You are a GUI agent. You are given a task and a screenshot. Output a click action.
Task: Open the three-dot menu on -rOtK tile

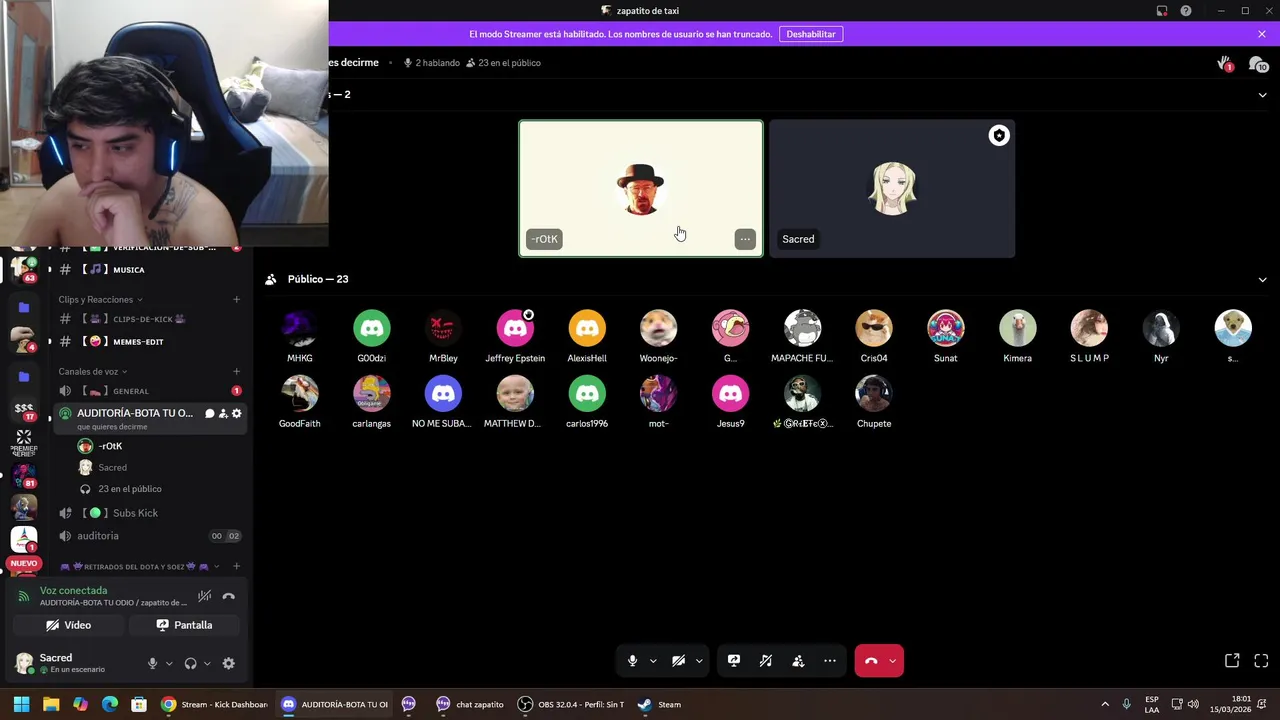745,239
